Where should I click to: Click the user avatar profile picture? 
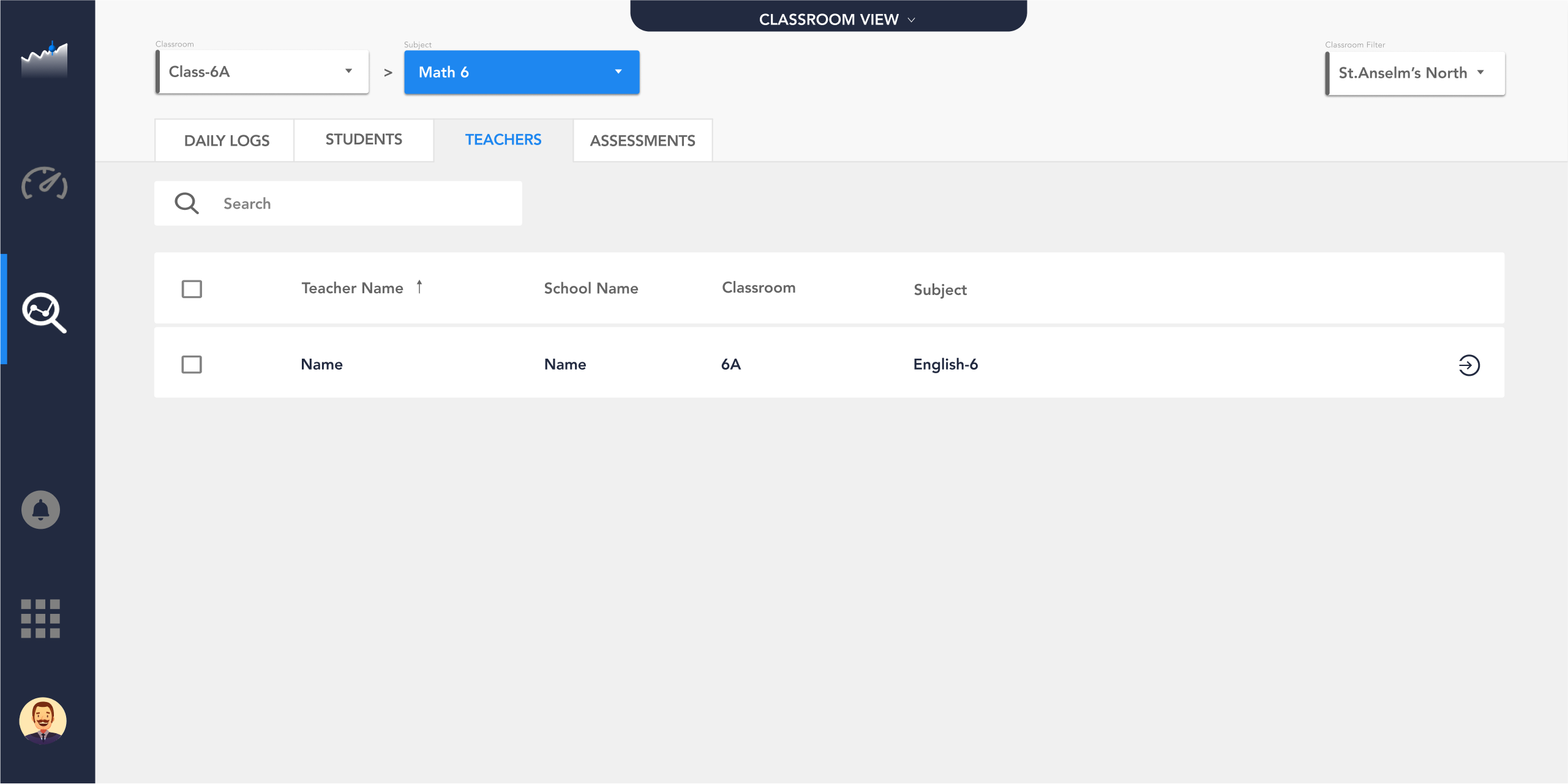click(x=43, y=720)
